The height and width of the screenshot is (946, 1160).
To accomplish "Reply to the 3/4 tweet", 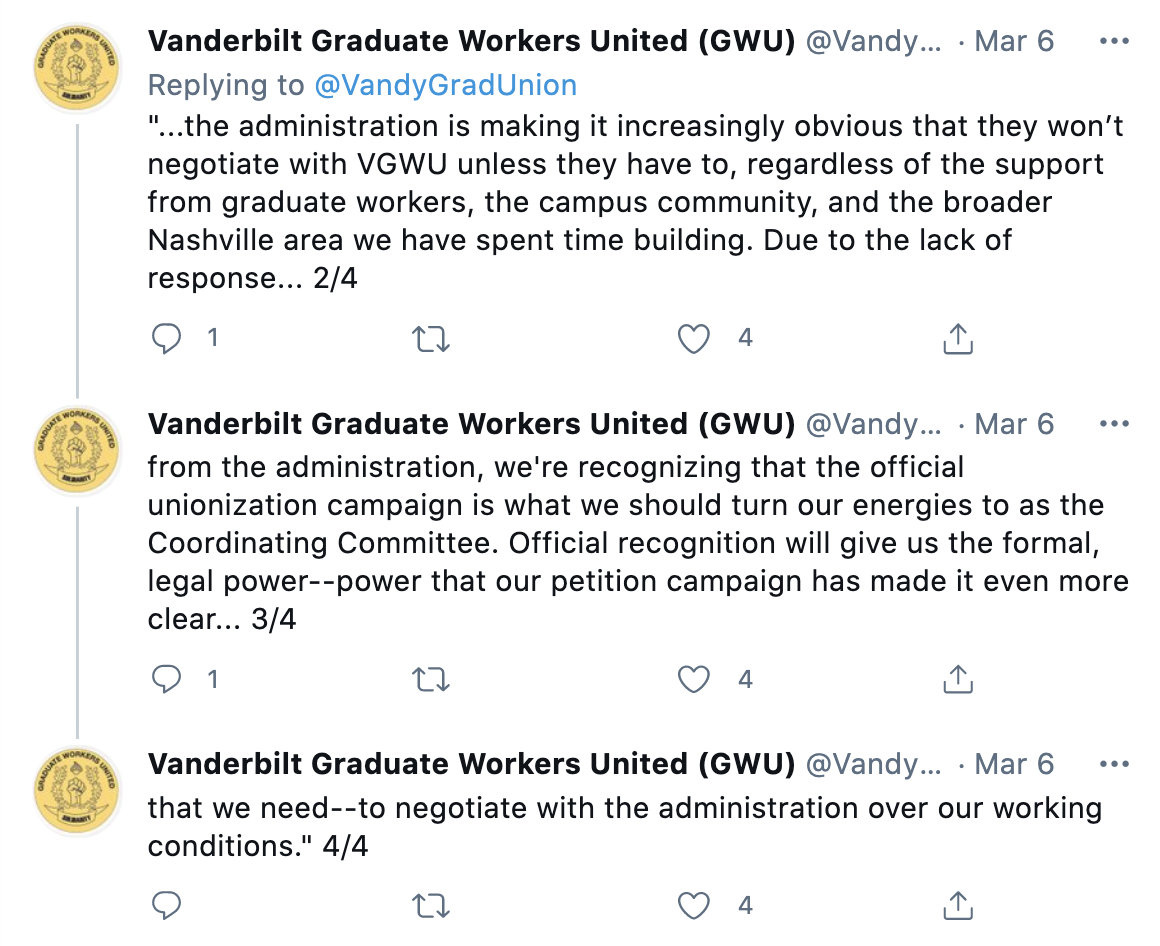I will (x=167, y=680).
